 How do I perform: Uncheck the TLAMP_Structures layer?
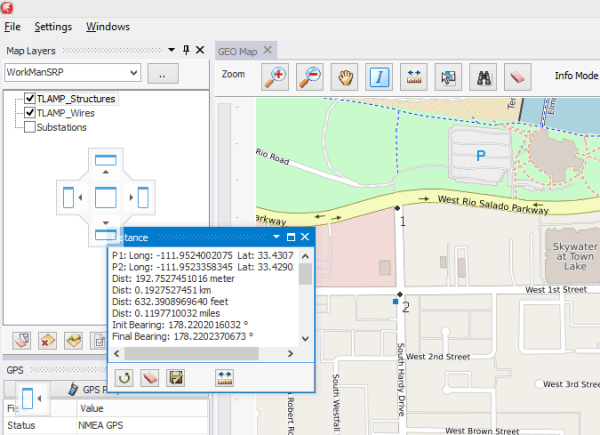[x=30, y=99]
